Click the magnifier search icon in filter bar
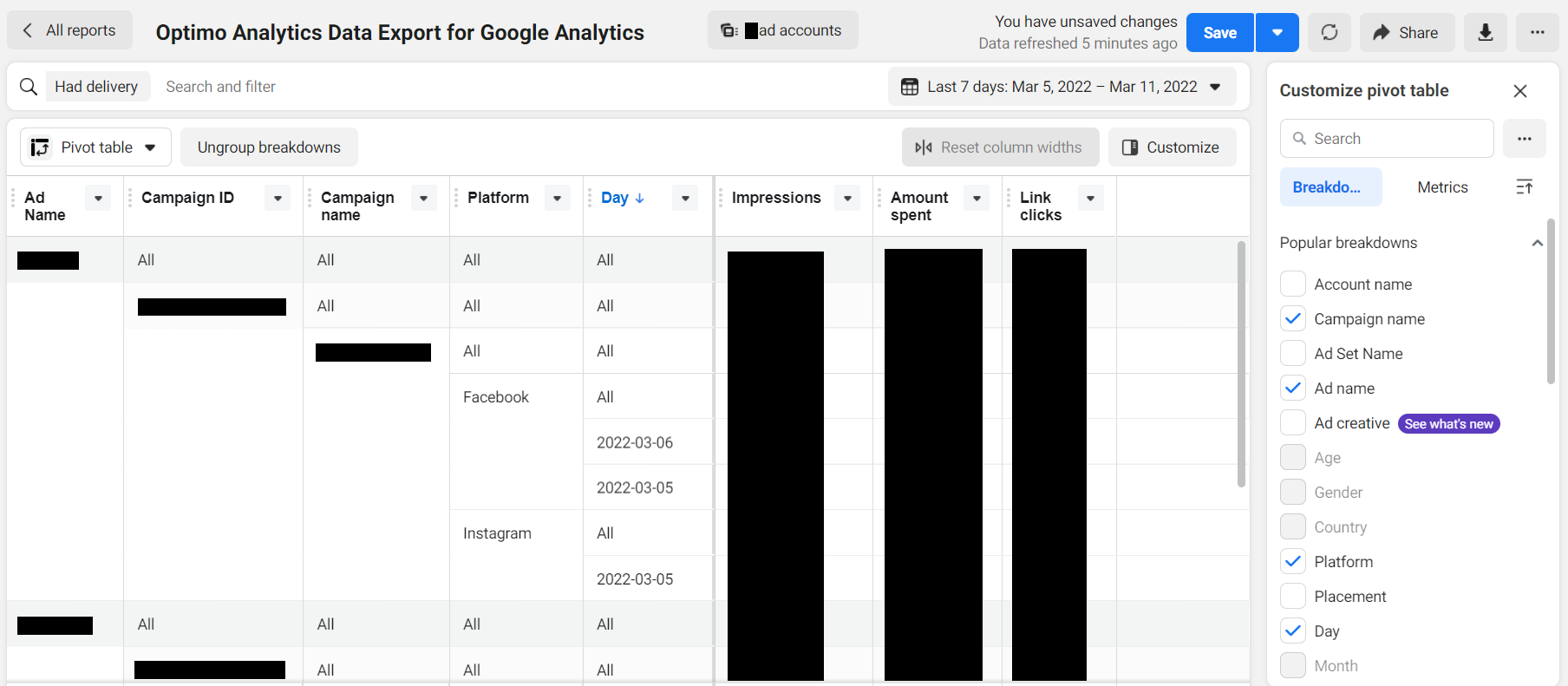Viewport: 1568px width, 686px height. pos(29,87)
